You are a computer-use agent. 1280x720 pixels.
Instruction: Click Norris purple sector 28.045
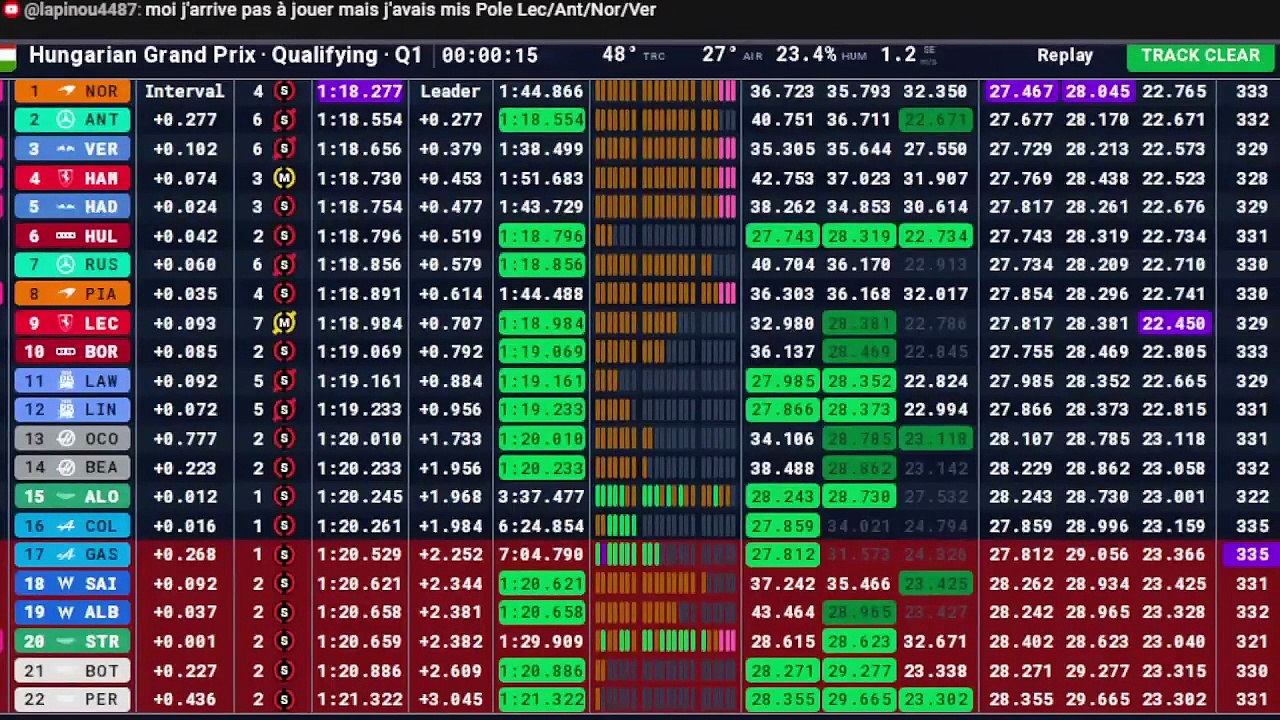(1097, 91)
